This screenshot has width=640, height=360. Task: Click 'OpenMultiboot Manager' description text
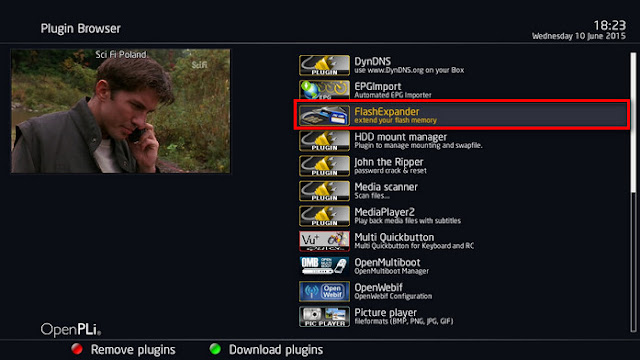[x=391, y=271]
